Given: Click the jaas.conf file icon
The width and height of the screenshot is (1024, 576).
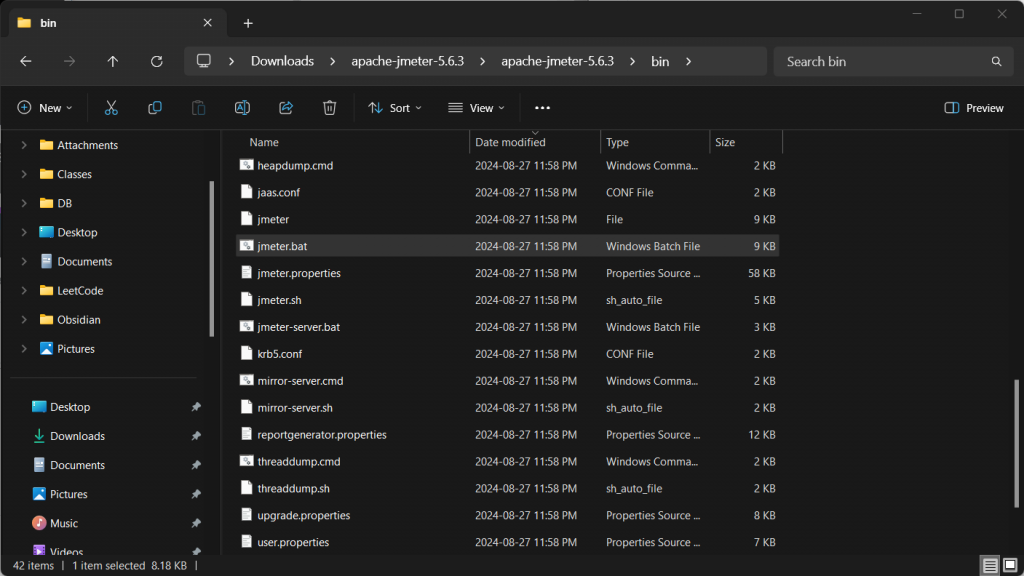Looking at the screenshot, I should (x=246, y=192).
